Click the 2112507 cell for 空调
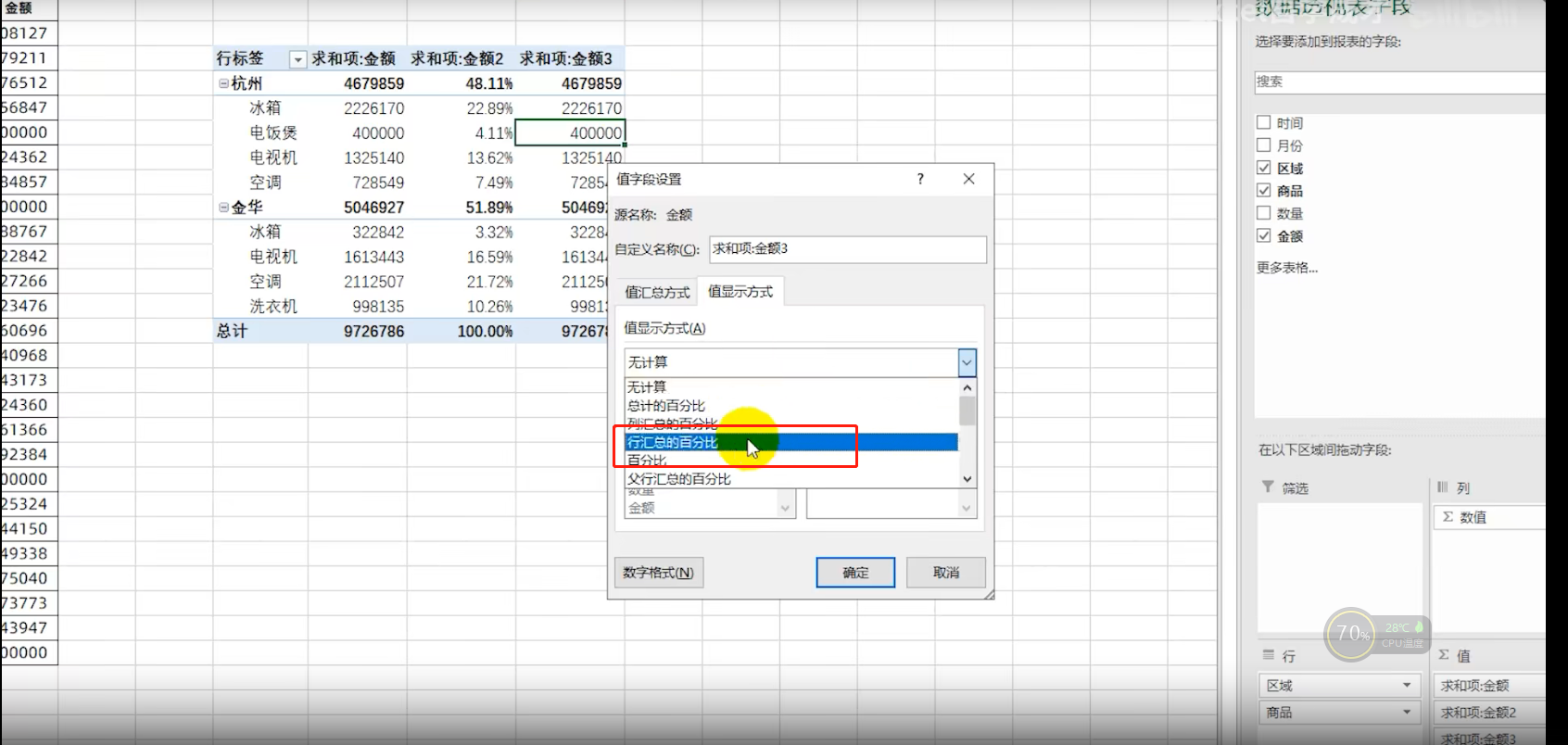The height and width of the screenshot is (745, 1568). (373, 282)
